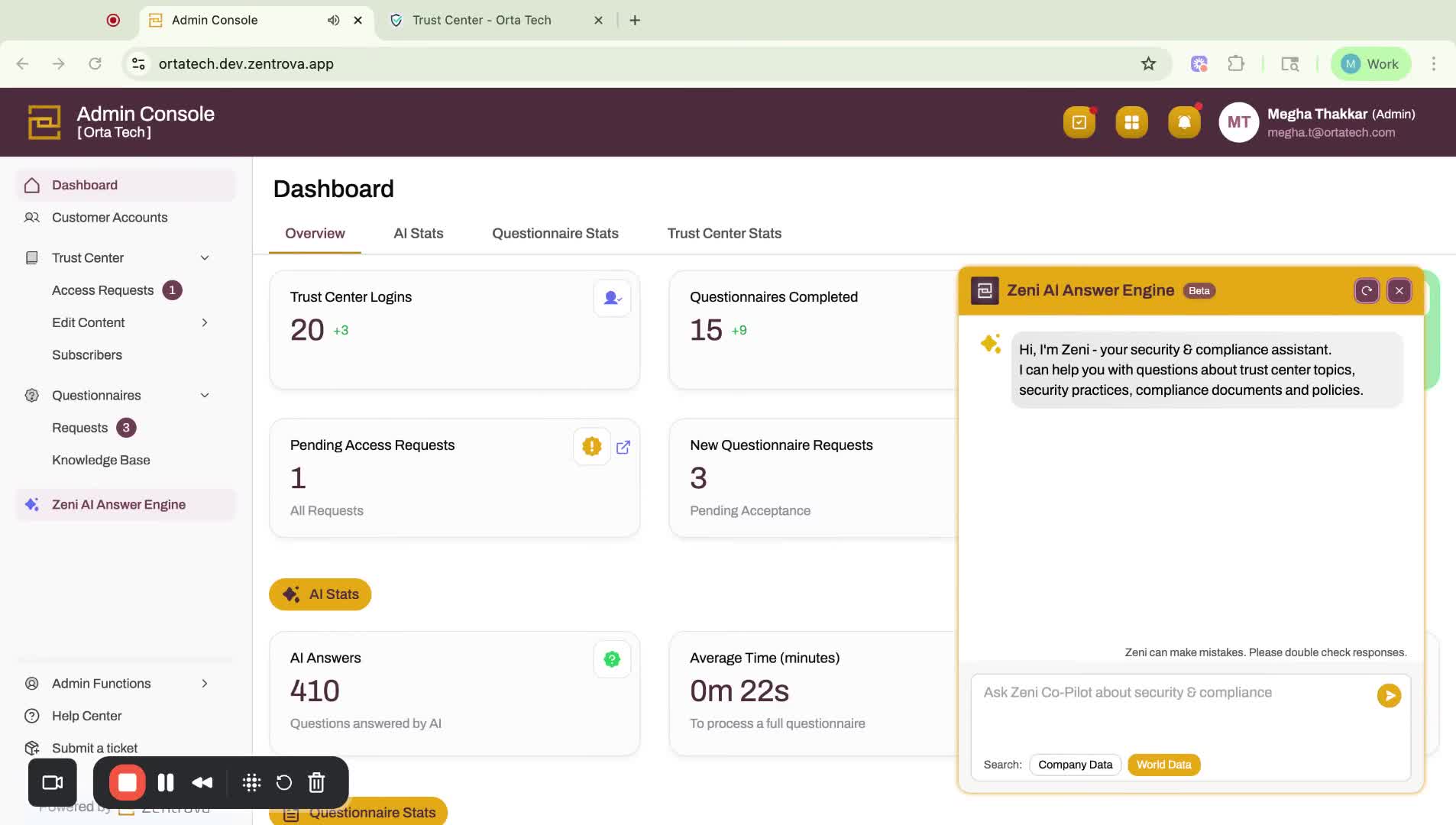The height and width of the screenshot is (825, 1456).
Task: Click the Trust Center Logins user icon
Action: click(612, 298)
